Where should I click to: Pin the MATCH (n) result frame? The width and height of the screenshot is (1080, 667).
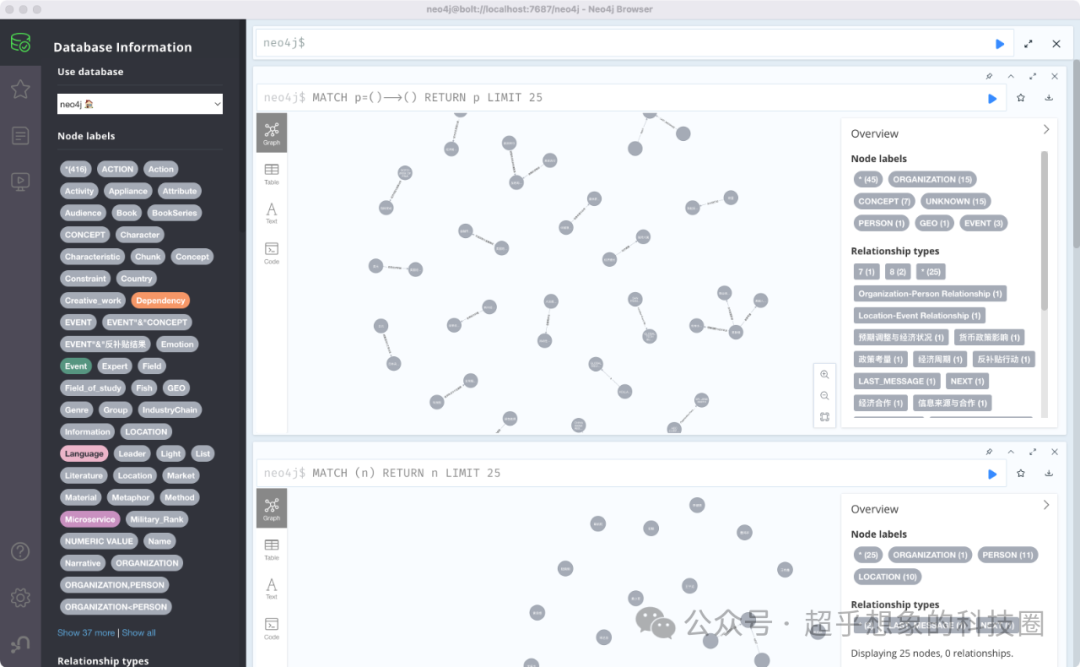[x=989, y=452]
